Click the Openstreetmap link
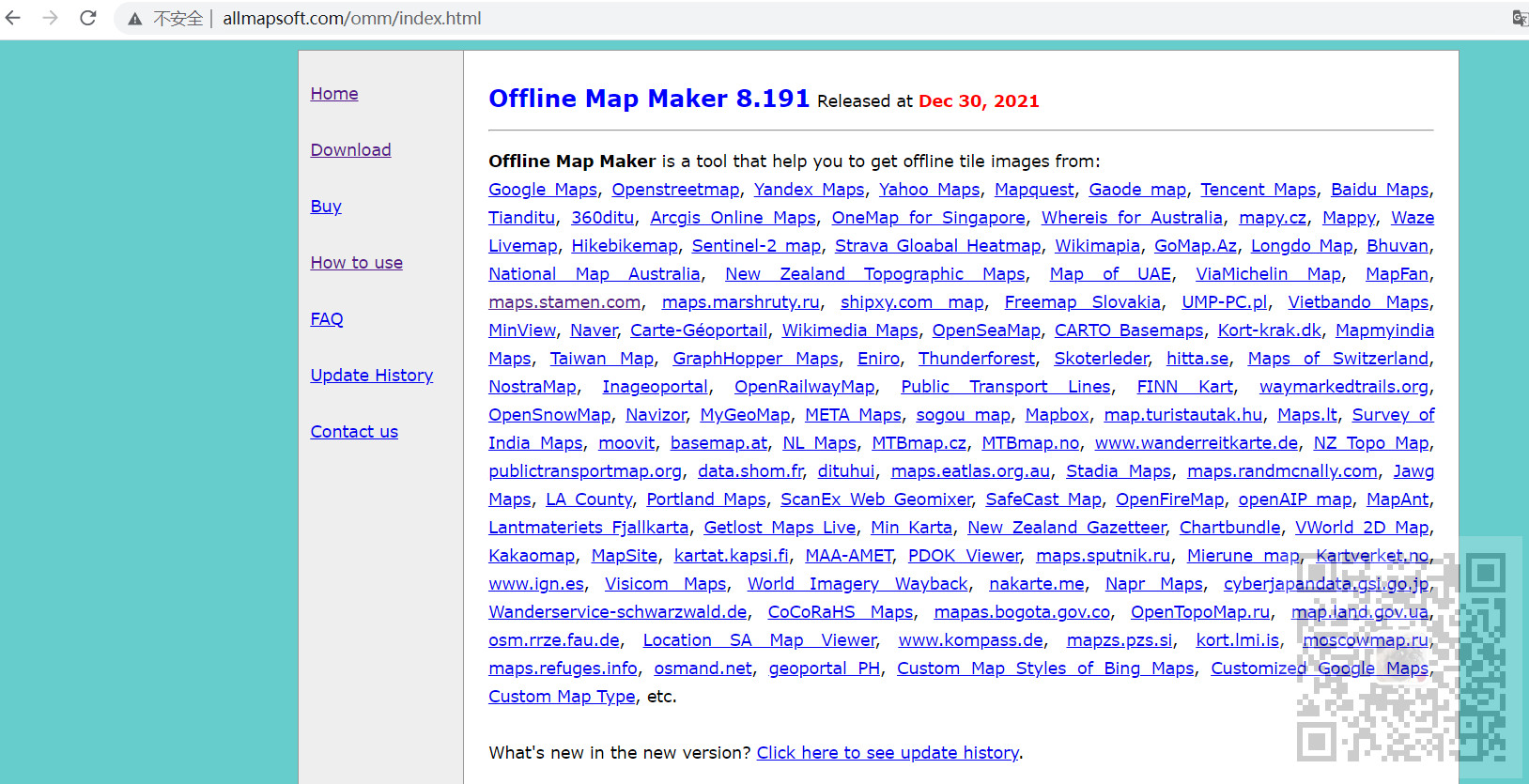The width and height of the screenshot is (1529, 784). pyautogui.click(x=675, y=190)
